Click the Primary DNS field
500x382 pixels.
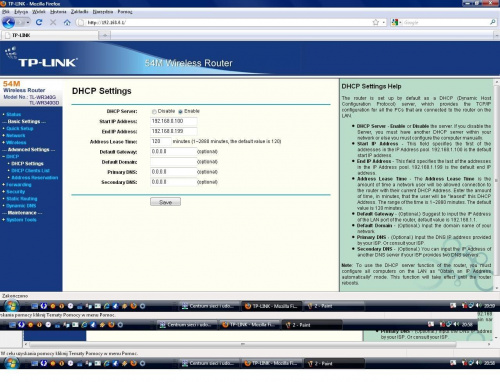(x=173, y=172)
